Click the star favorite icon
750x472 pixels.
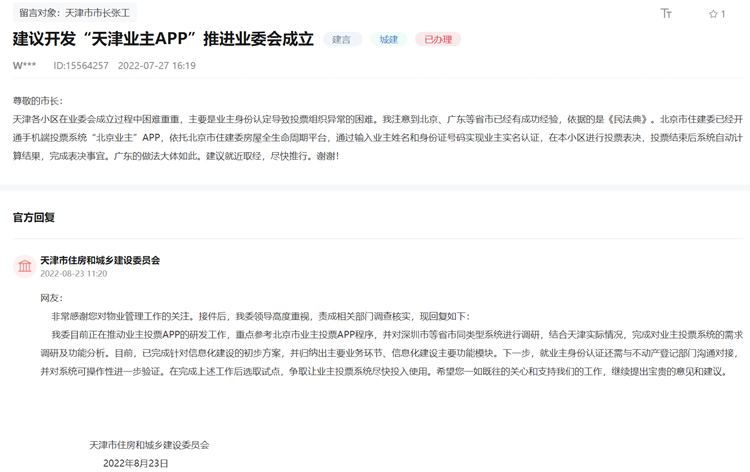tap(713, 14)
